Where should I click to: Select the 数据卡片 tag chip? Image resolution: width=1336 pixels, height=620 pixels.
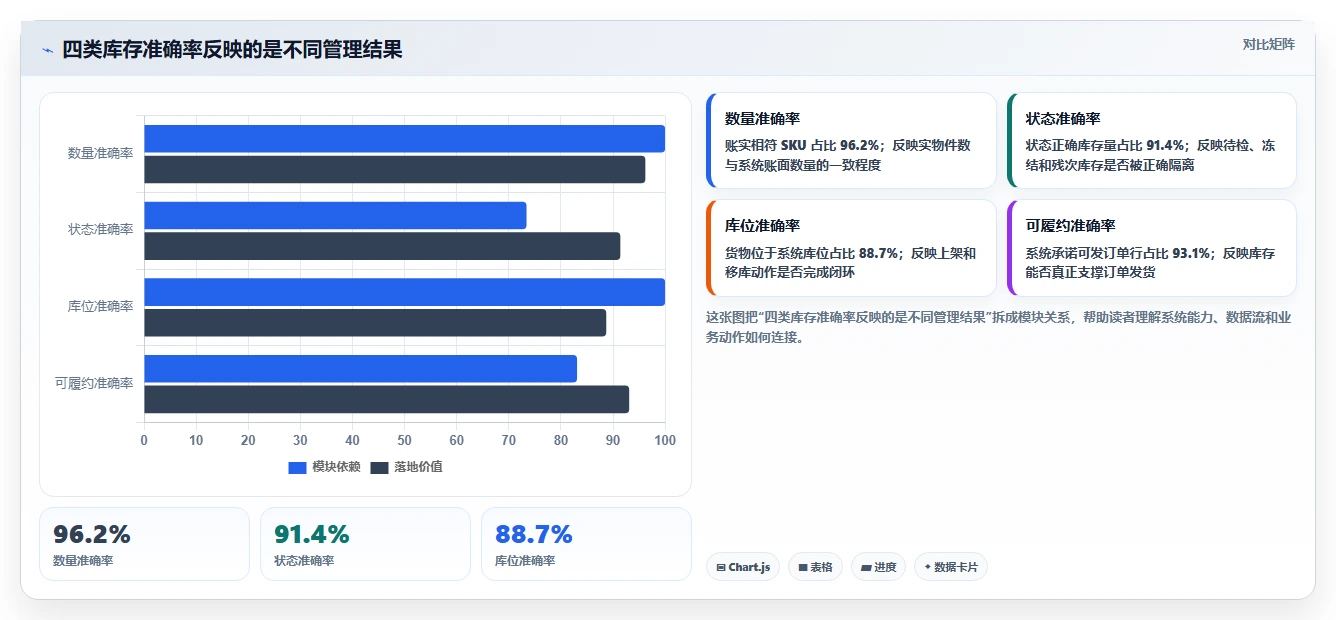[x=950, y=567]
